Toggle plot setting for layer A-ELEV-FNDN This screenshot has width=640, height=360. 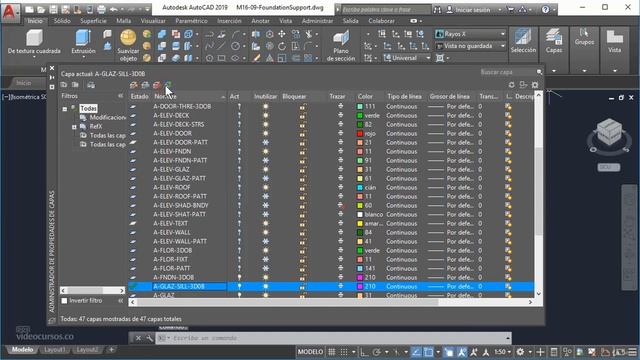click(x=340, y=151)
